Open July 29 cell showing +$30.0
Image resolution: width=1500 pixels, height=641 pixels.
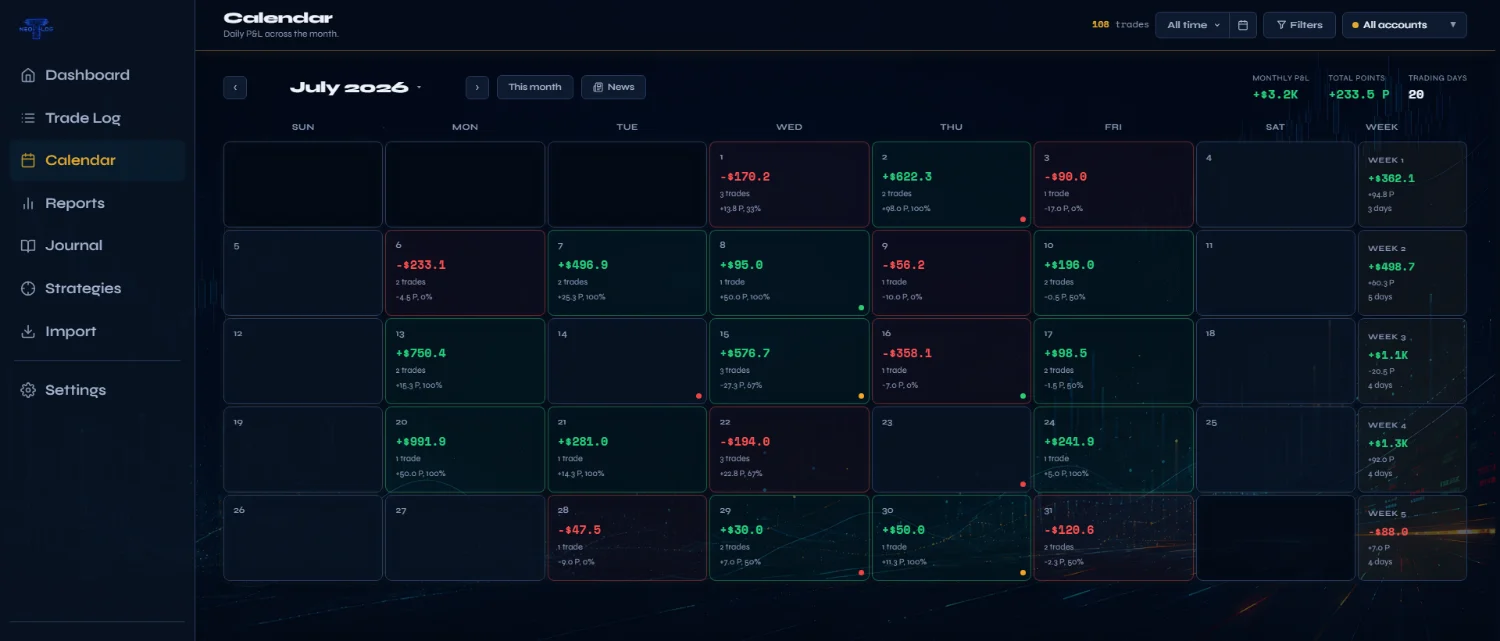tap(789, 538)
